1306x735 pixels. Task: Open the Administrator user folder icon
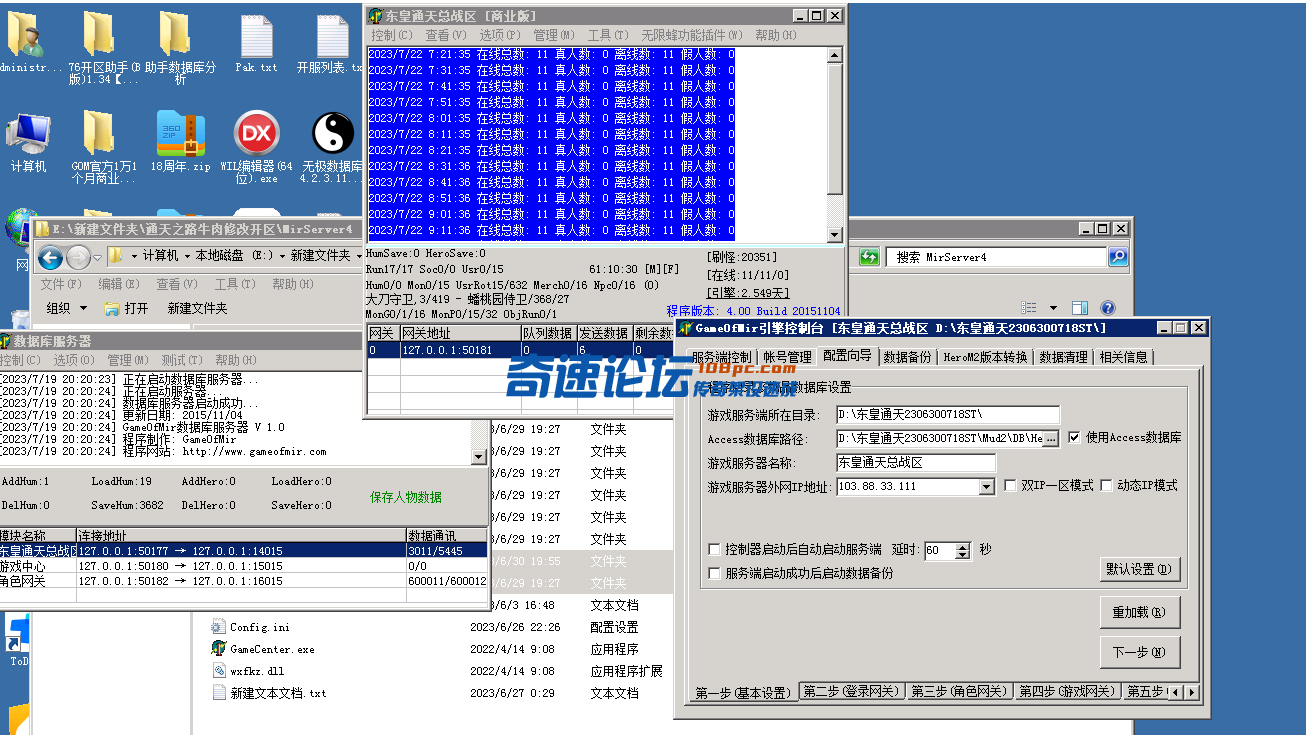coord(25,43)
